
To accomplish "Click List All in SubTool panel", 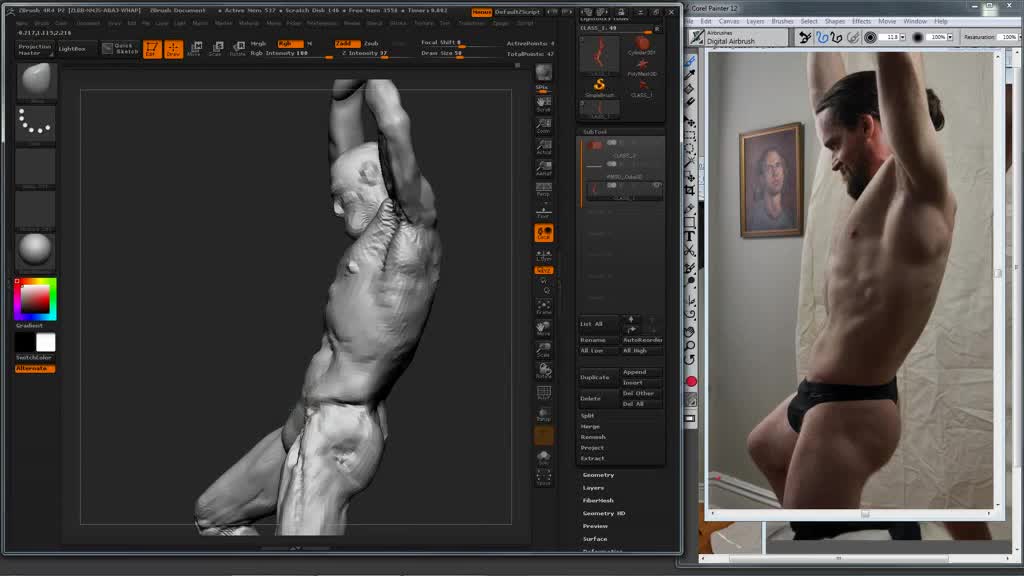I will click(x=598, y=324).
